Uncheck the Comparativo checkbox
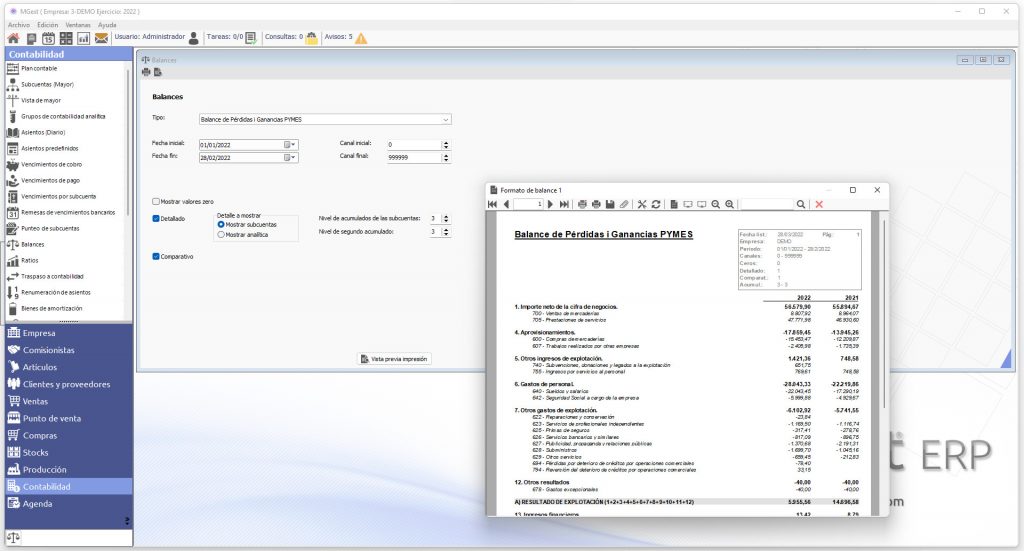This screenshot has width=1024, height=551. 156,257
